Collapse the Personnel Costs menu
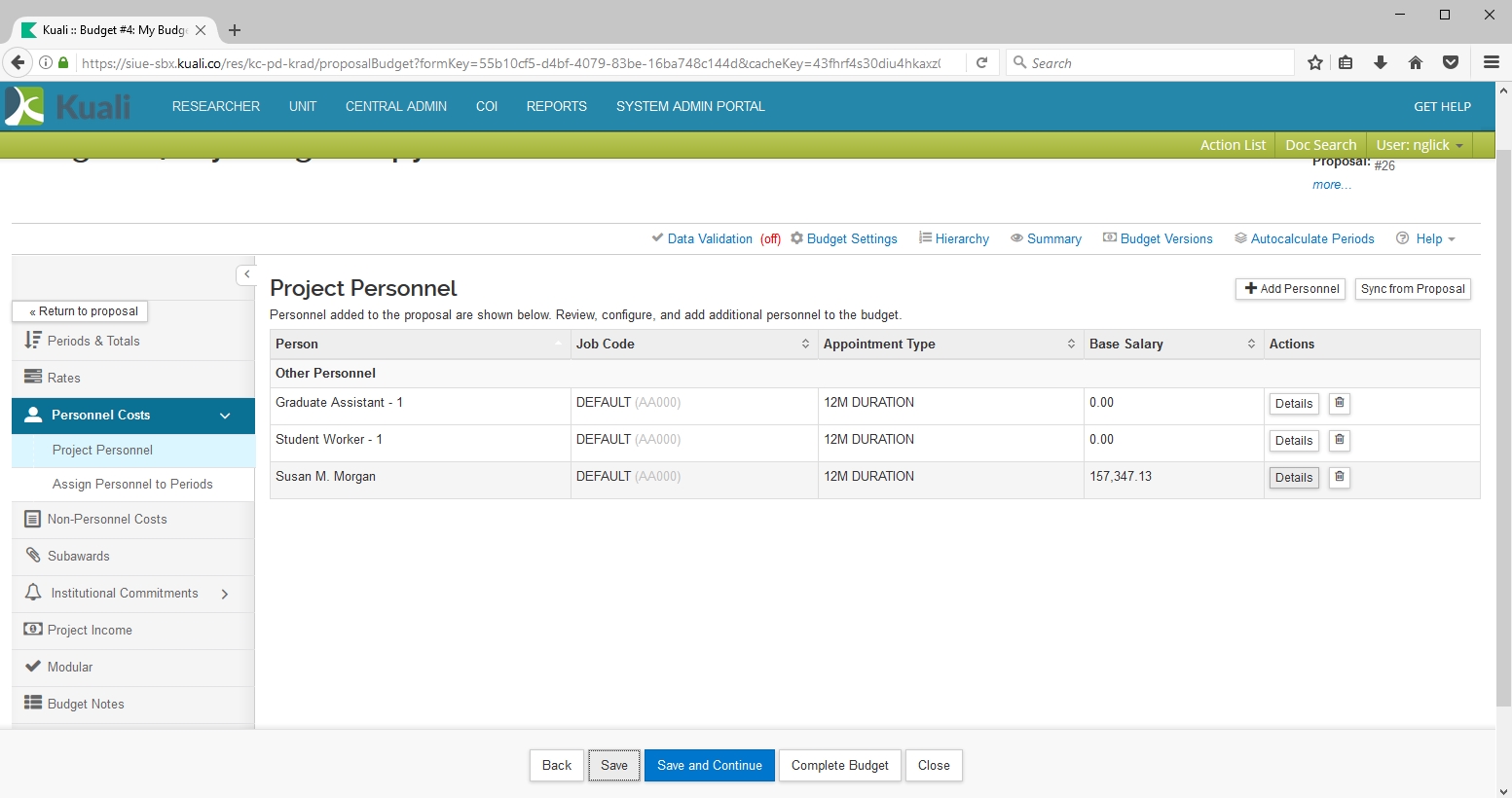This screenshot has height=798, width=1512. [x=225, y=416]
